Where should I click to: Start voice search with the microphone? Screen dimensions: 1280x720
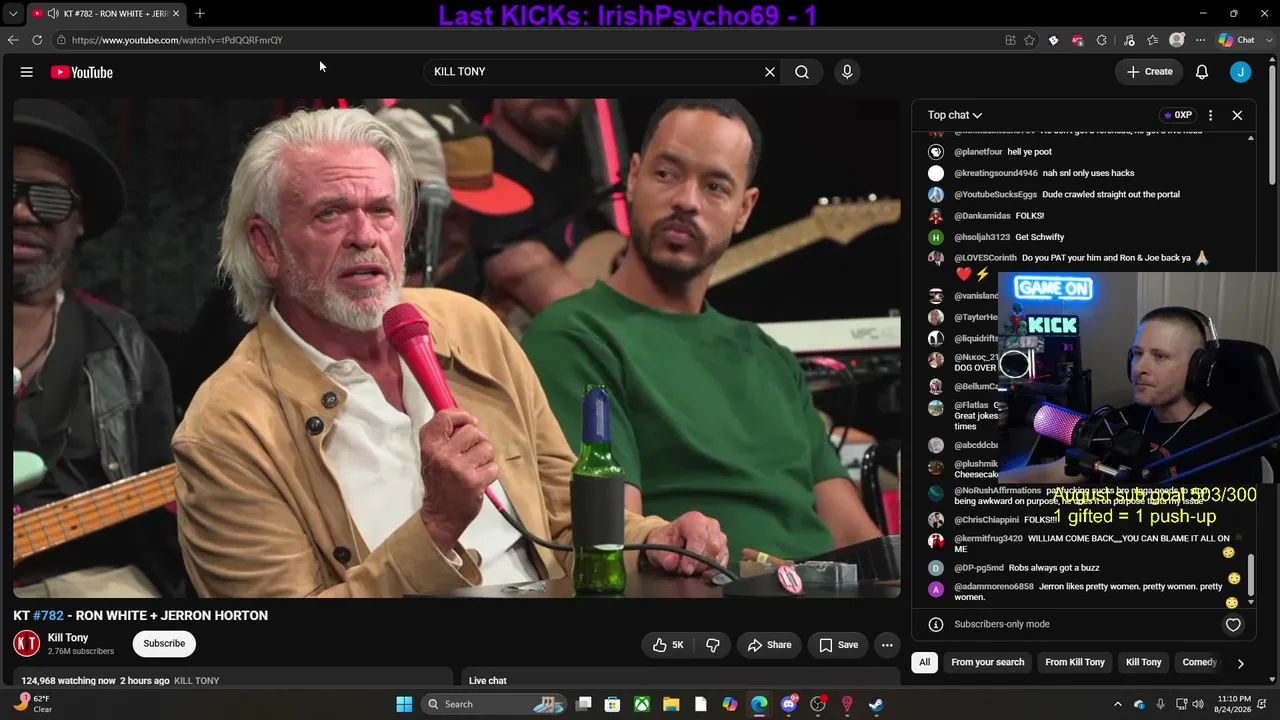[x=847, y=72]
